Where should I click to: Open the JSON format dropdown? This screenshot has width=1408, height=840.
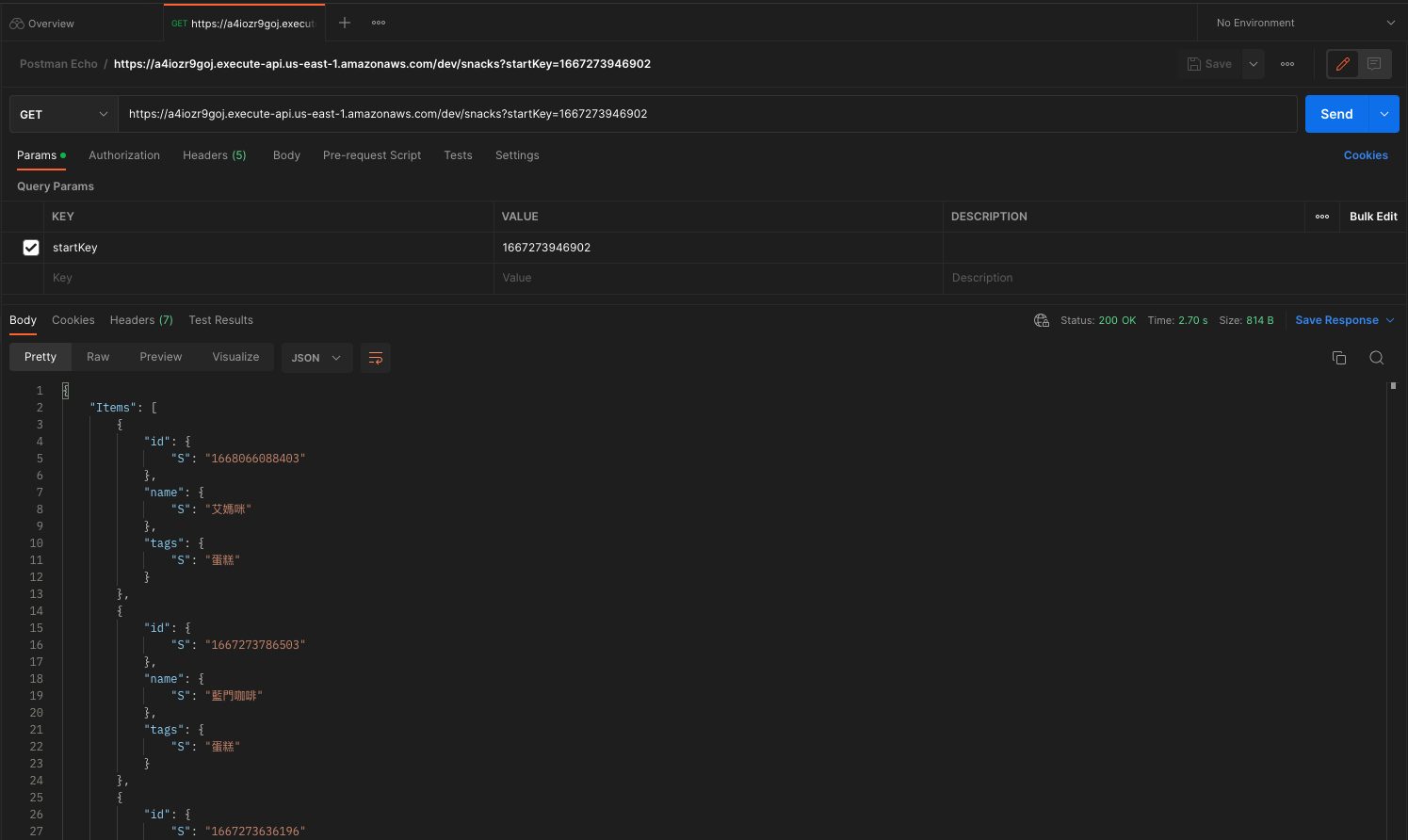(316, 358)
